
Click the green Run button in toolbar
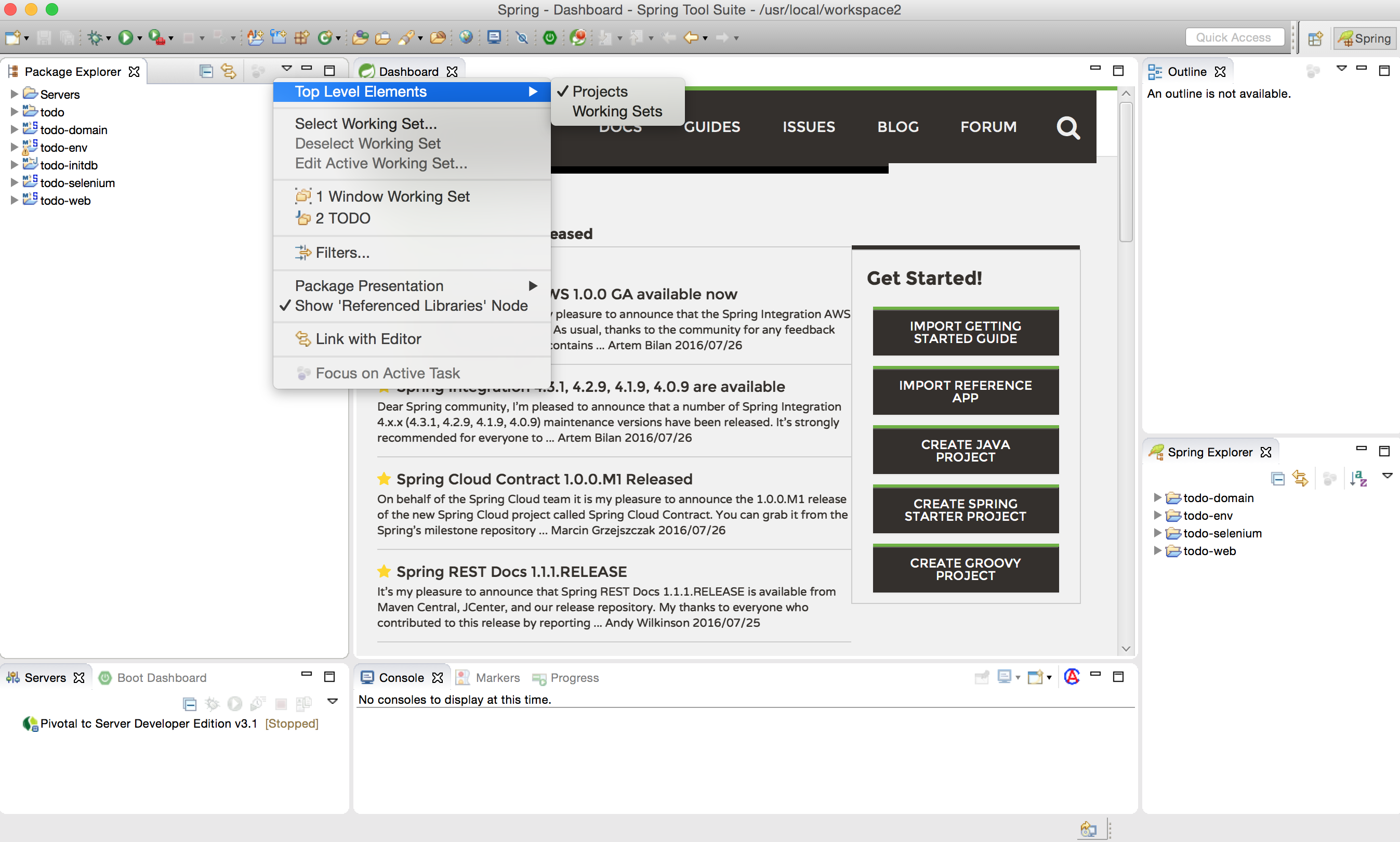125,37
